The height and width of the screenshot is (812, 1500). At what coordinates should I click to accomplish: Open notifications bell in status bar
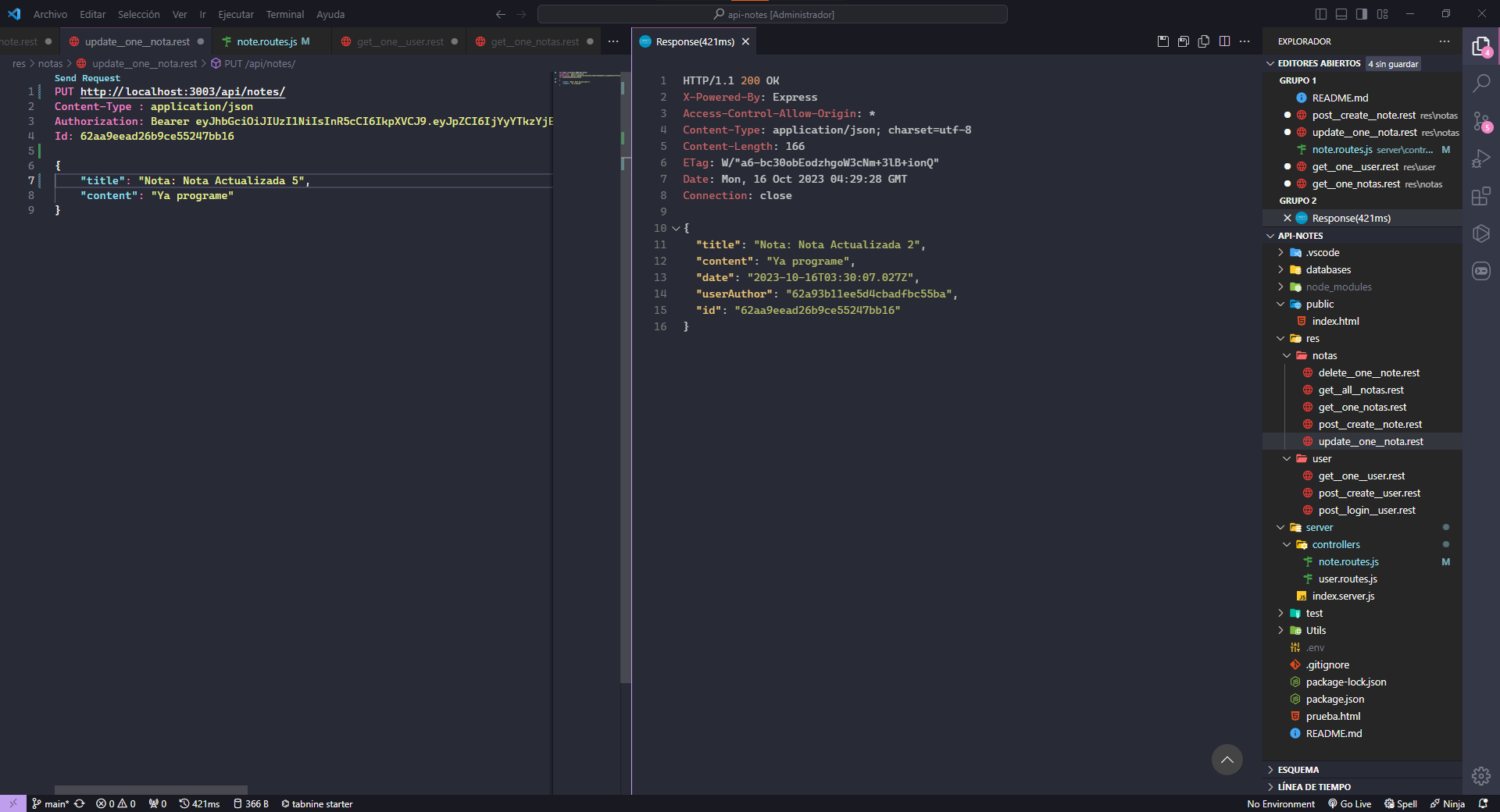tap(1483, 803)
